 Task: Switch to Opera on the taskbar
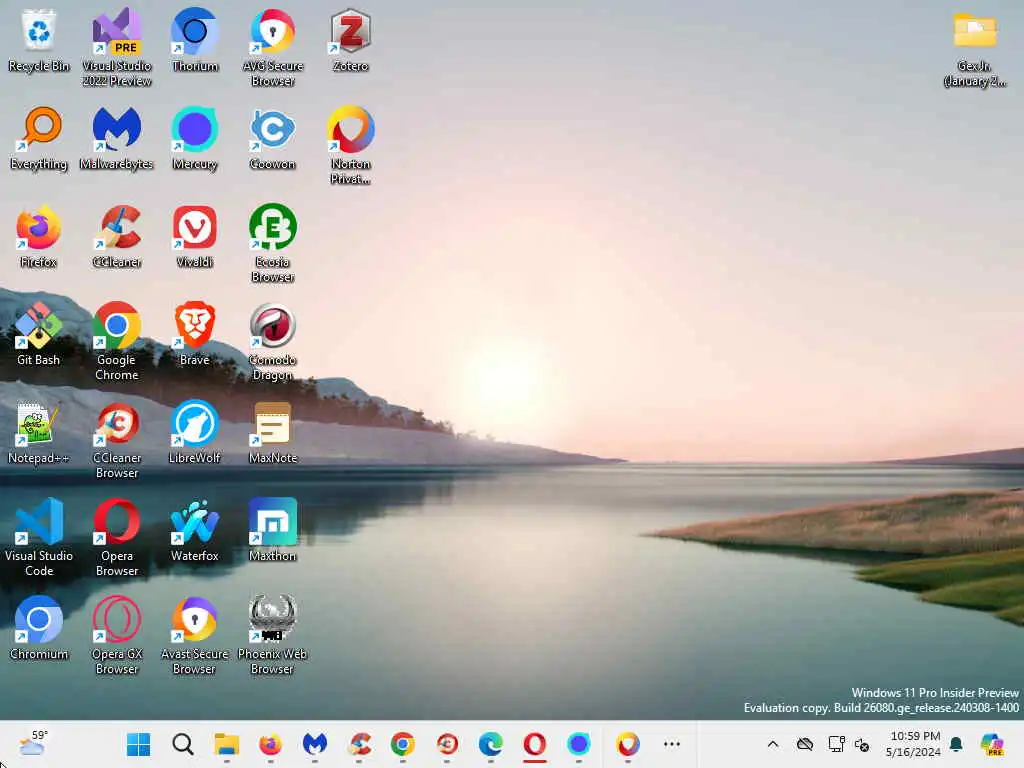(535, 744)
